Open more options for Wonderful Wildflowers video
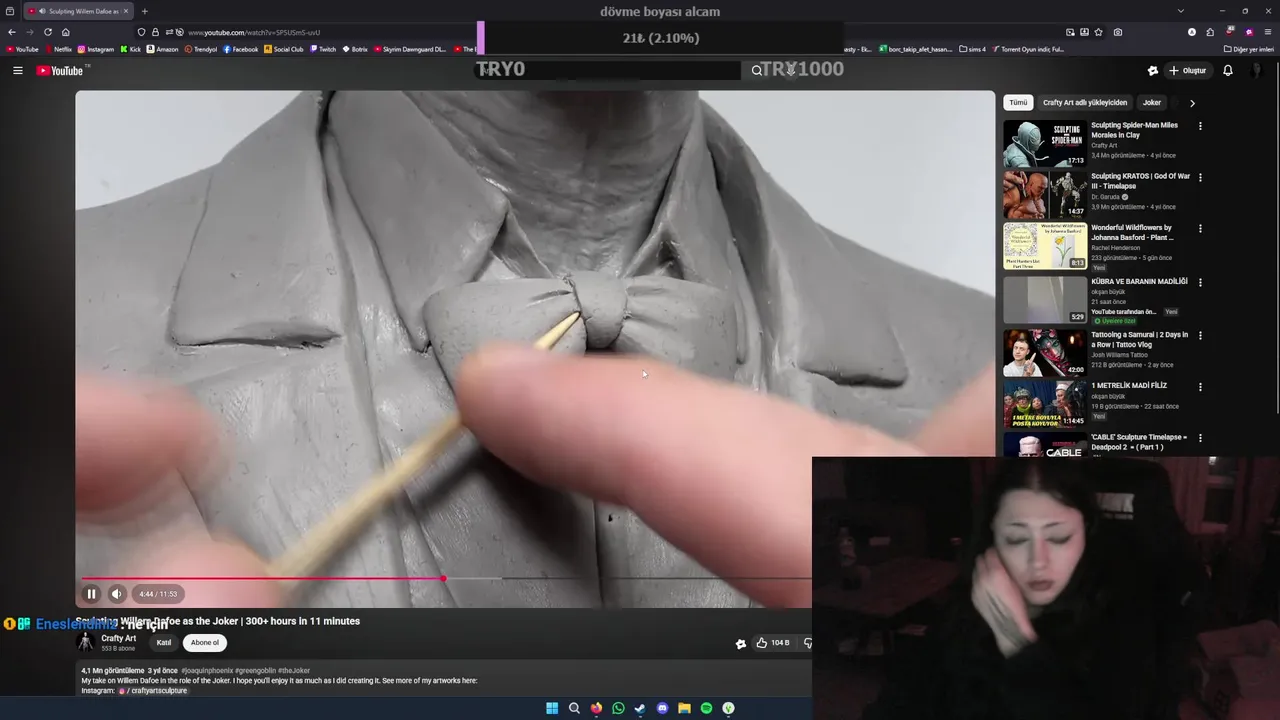The image size is (1280, 720). (1200, 228)
